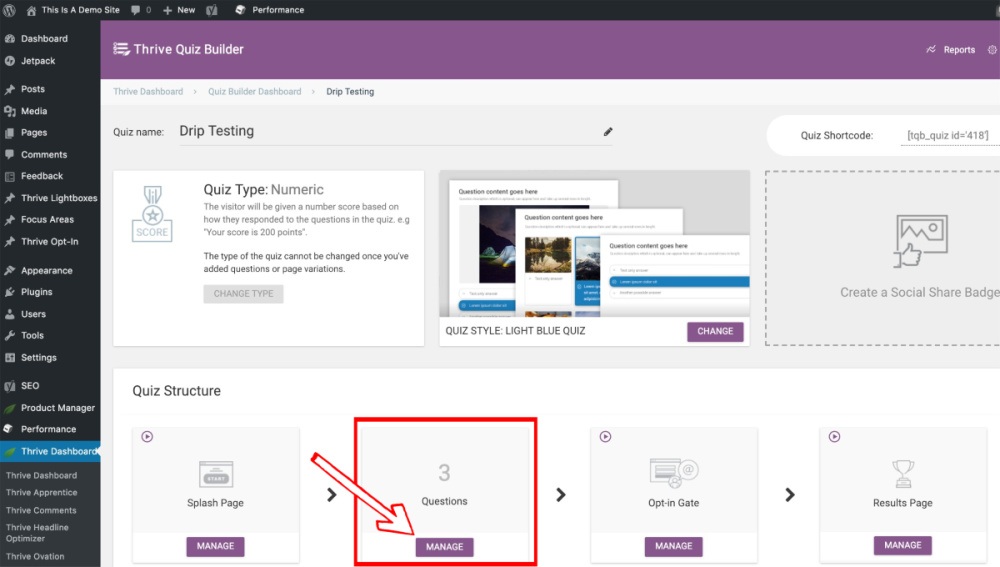1000x567 pixels.
Task: Open Comments in sidebar
Action: tap(43, 154)
